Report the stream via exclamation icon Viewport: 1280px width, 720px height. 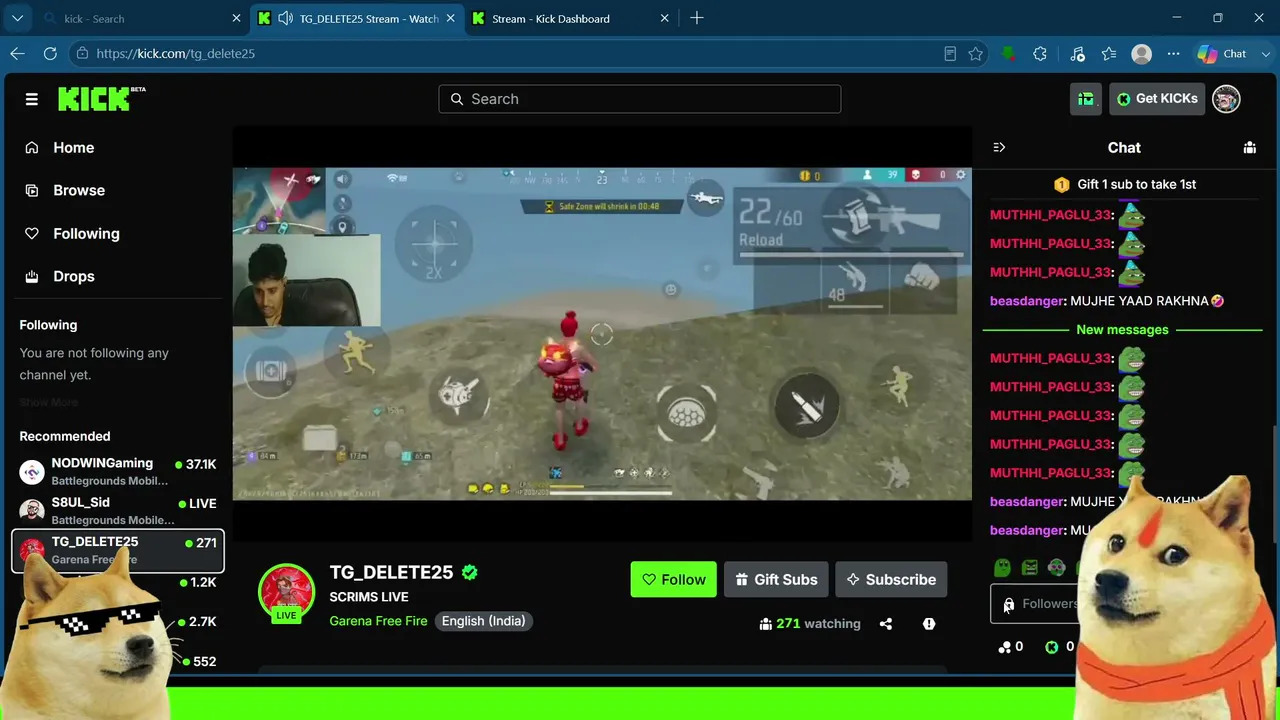click(x=929, y=624)
